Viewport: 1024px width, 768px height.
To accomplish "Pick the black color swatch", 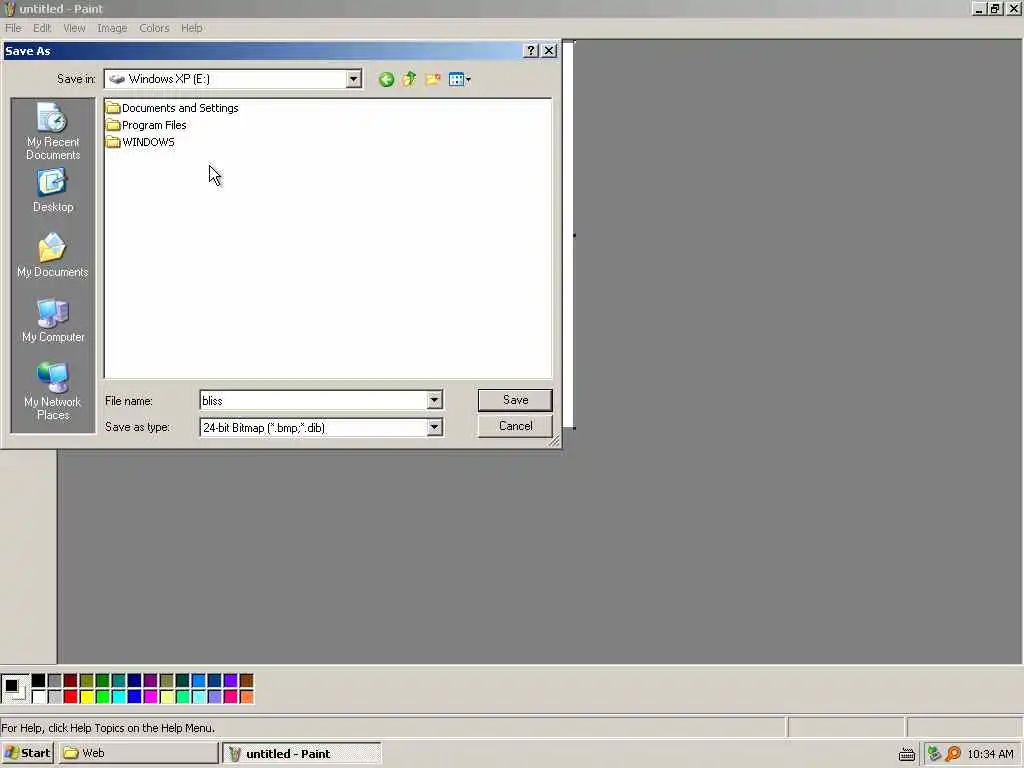I will (39, 680).
